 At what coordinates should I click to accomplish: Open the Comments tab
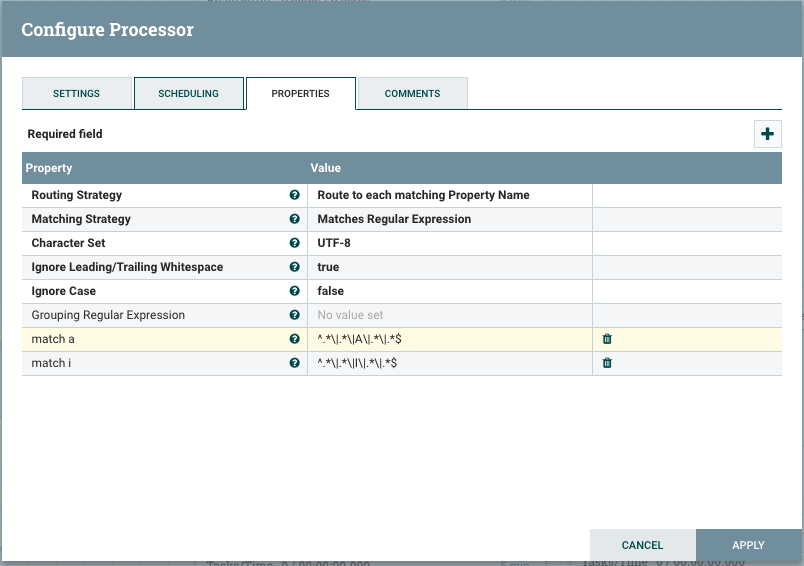412,93
